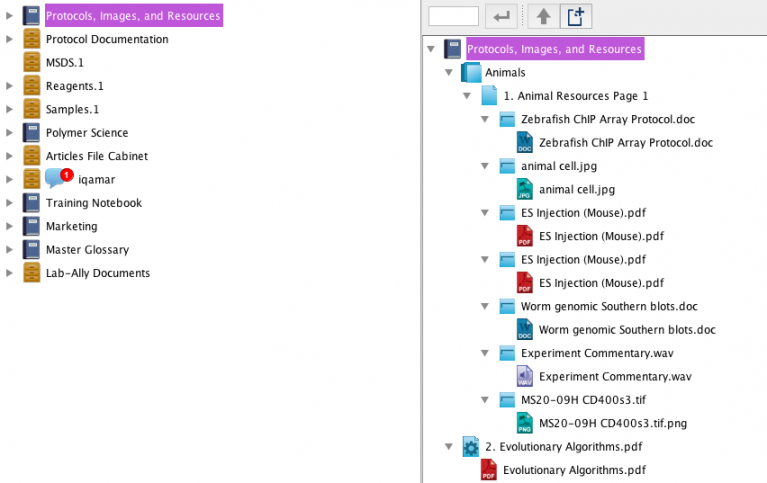The height and width of the screenshot is (483, 767).
Task: Click the up arrow navigation button
Action: (543, 16)
